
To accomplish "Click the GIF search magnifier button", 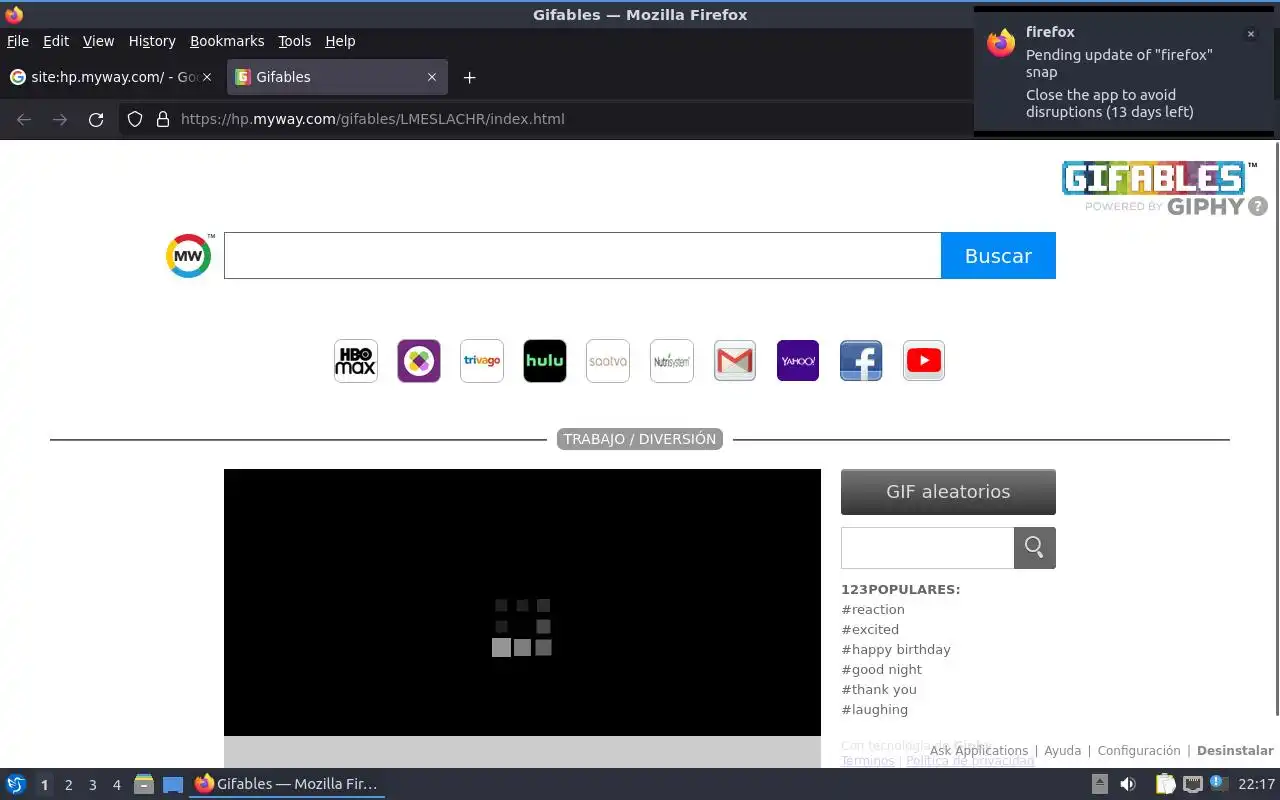I will [1035, 548].
